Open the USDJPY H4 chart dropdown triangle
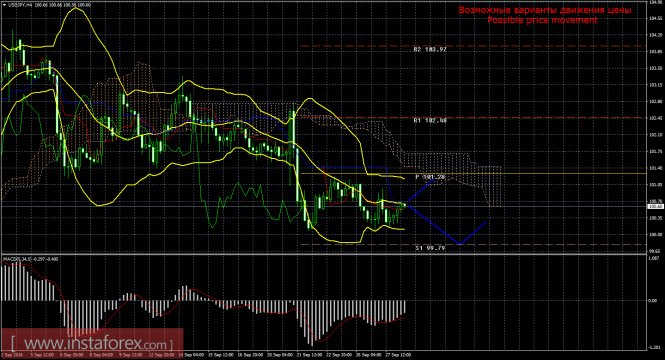This screenshot has height=360, width=665. (4, 5)
